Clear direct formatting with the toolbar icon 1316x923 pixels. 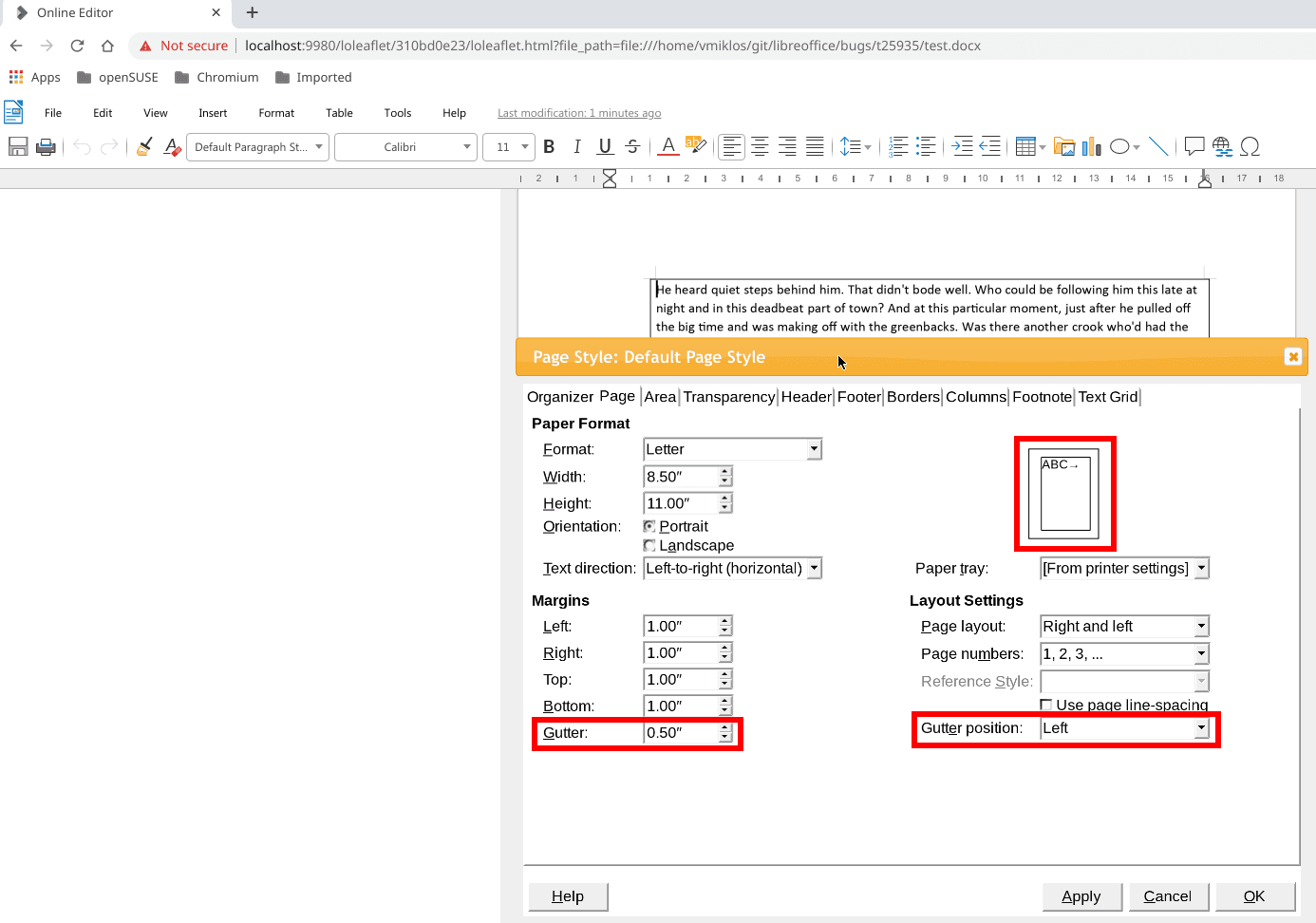pyautogui.click(x=173, y=146)
